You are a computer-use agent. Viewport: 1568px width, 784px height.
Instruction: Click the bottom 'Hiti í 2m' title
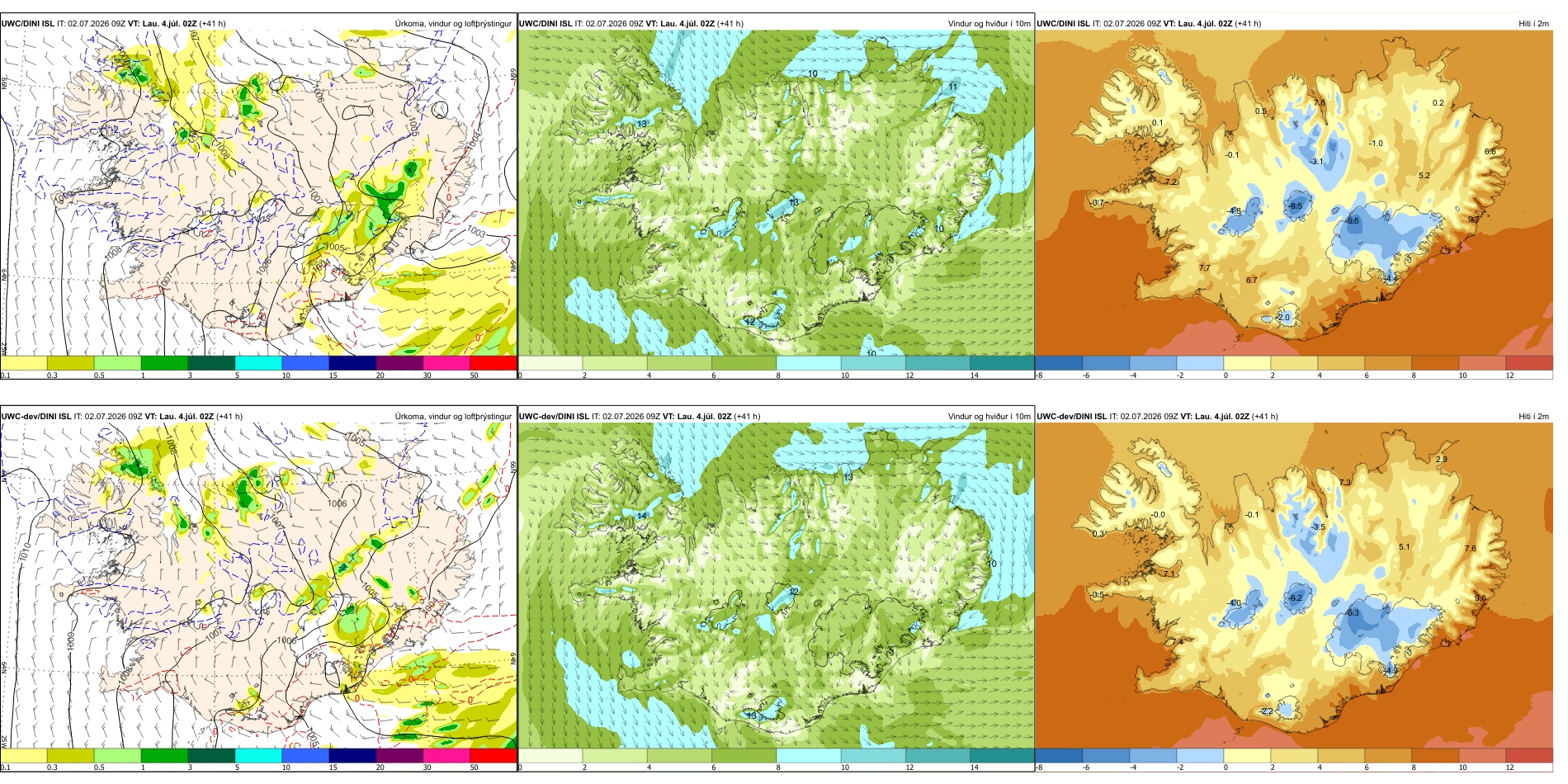[1533, 417]
